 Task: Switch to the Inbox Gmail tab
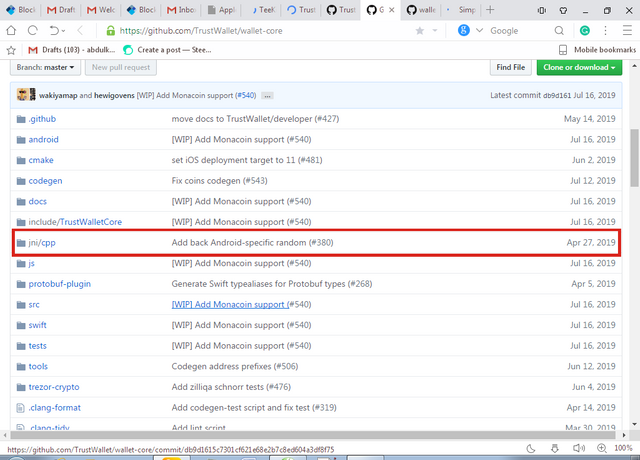pyautogui.click(x=181, y=10)
